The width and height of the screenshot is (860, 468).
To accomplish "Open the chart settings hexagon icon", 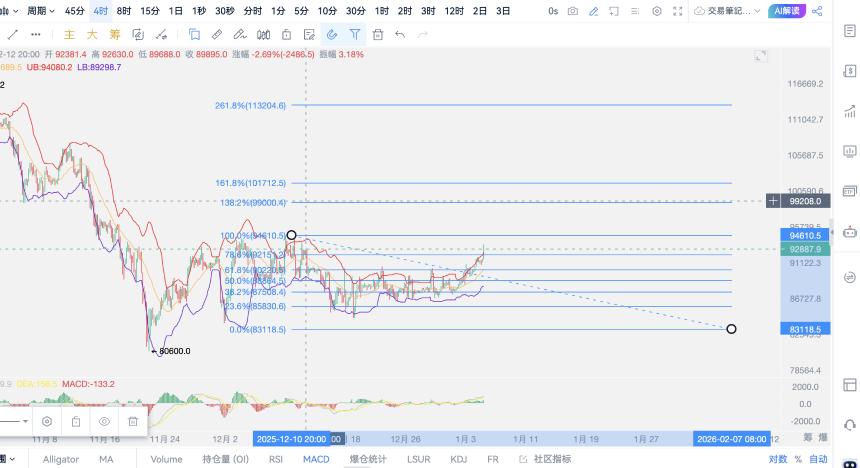I will (x=657, y=11).
